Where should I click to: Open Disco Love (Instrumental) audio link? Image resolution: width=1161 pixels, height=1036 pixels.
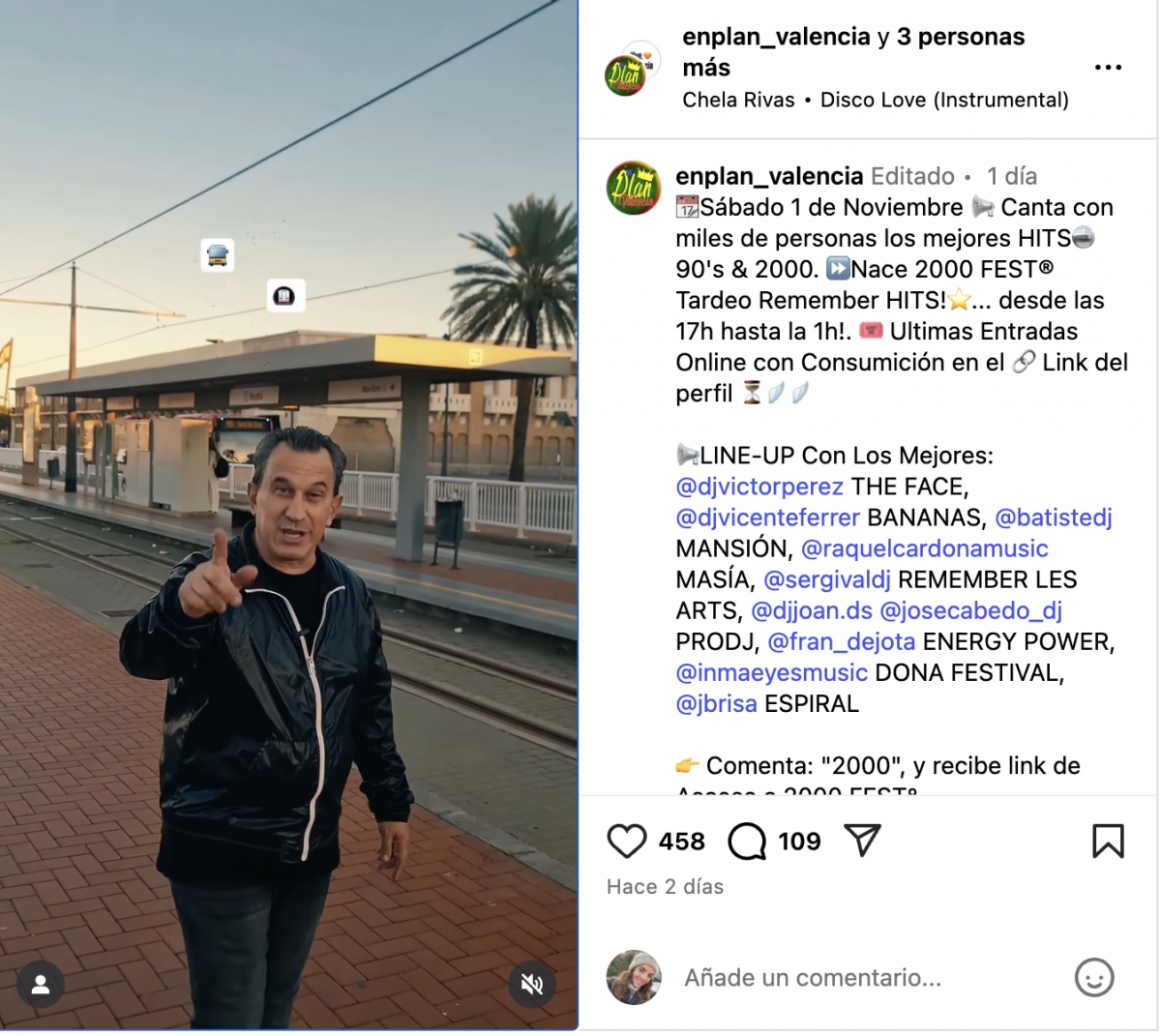tap(944, 100)
